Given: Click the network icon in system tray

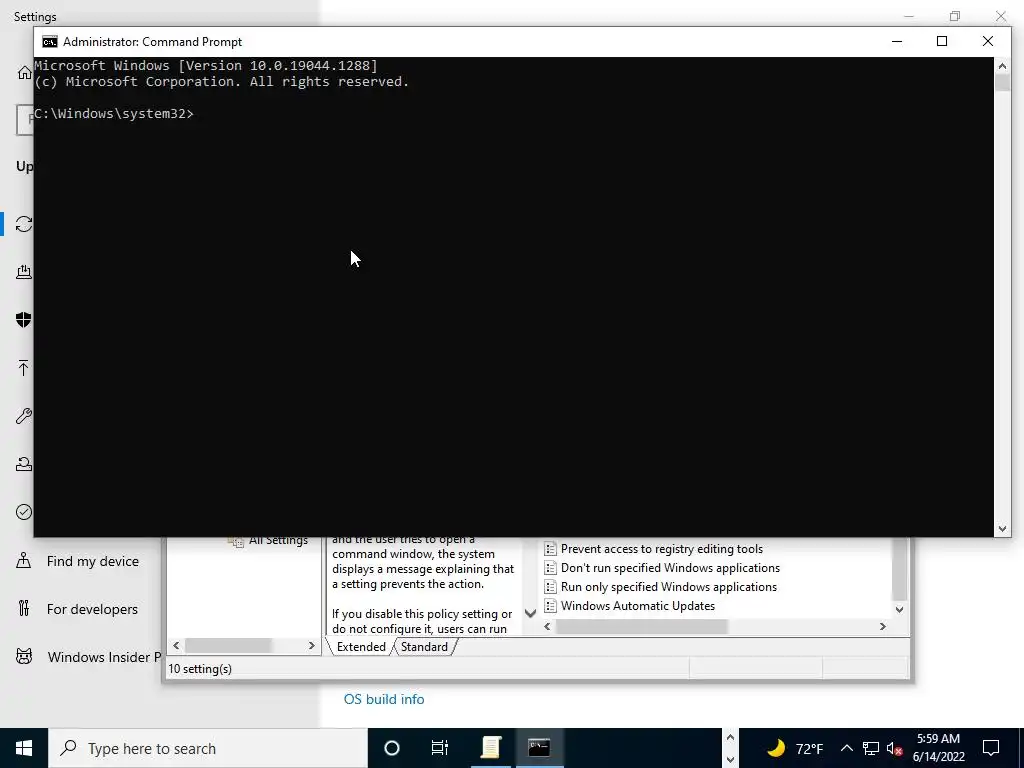Looking at the screenshot, I should (x=871, y=748).
